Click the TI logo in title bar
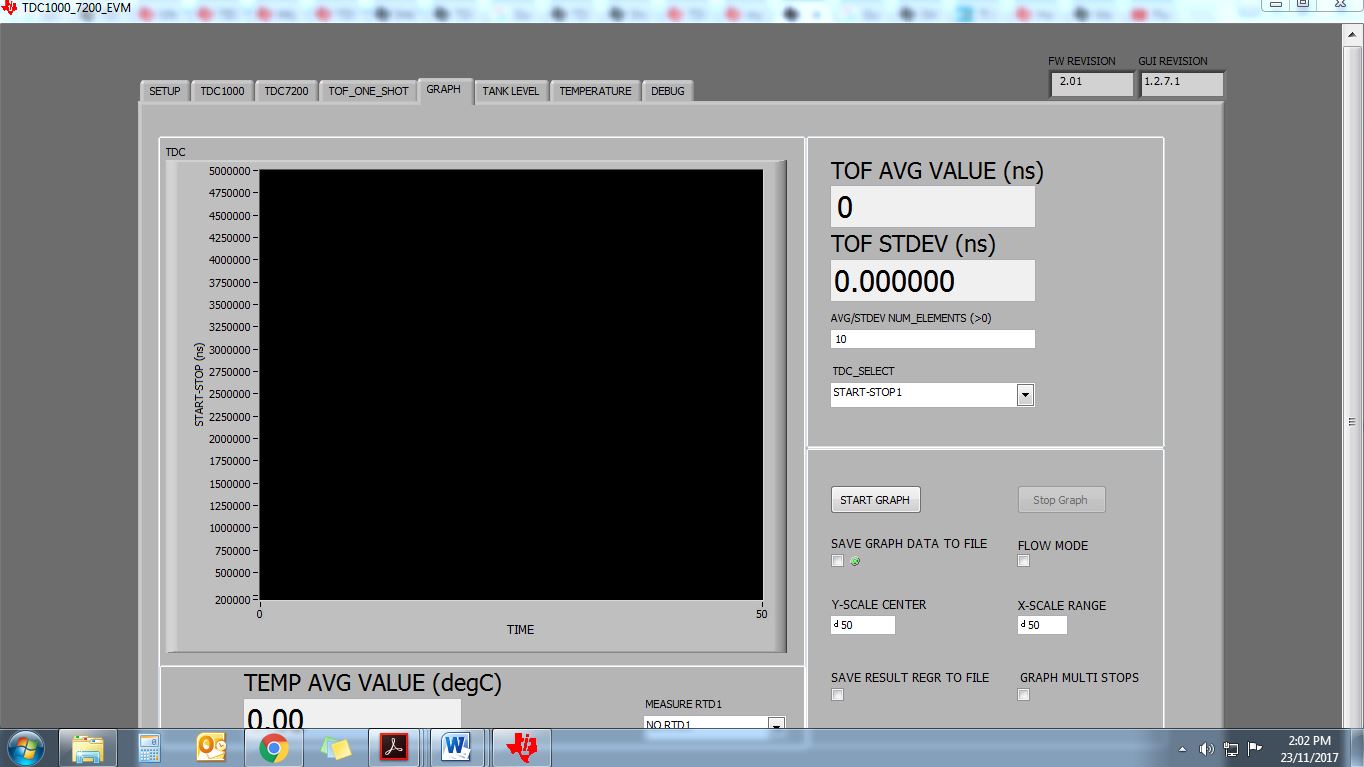 (x=10, y=7)
